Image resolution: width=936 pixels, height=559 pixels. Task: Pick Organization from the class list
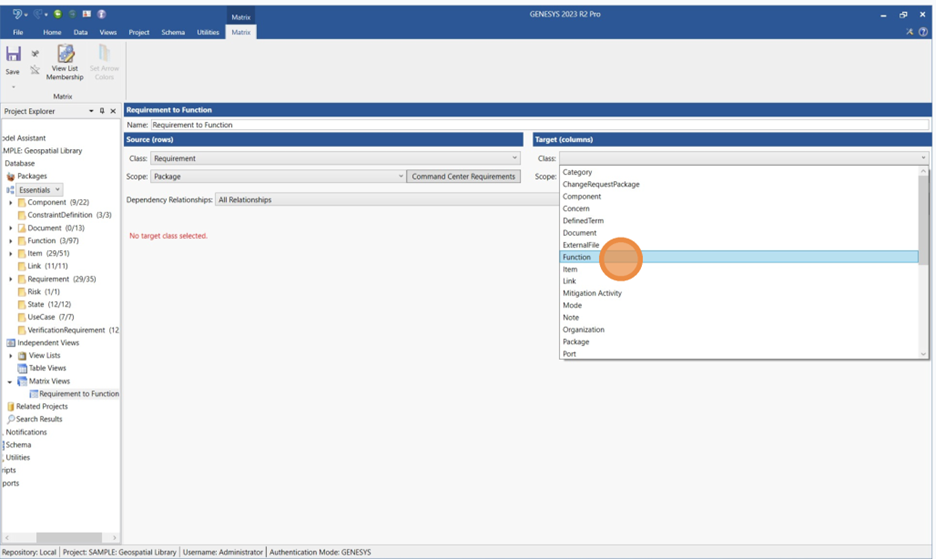739,330
